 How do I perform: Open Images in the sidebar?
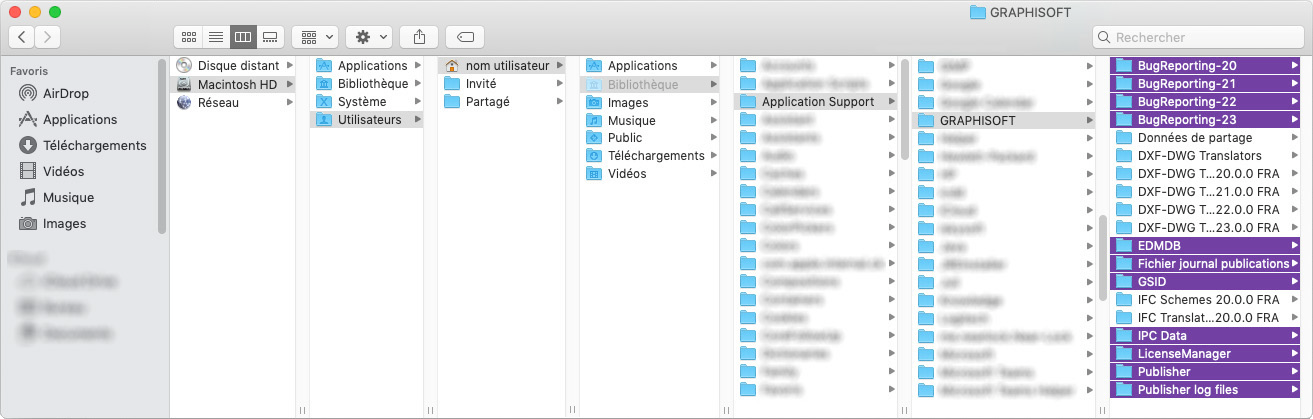click(x=64, y=223)
